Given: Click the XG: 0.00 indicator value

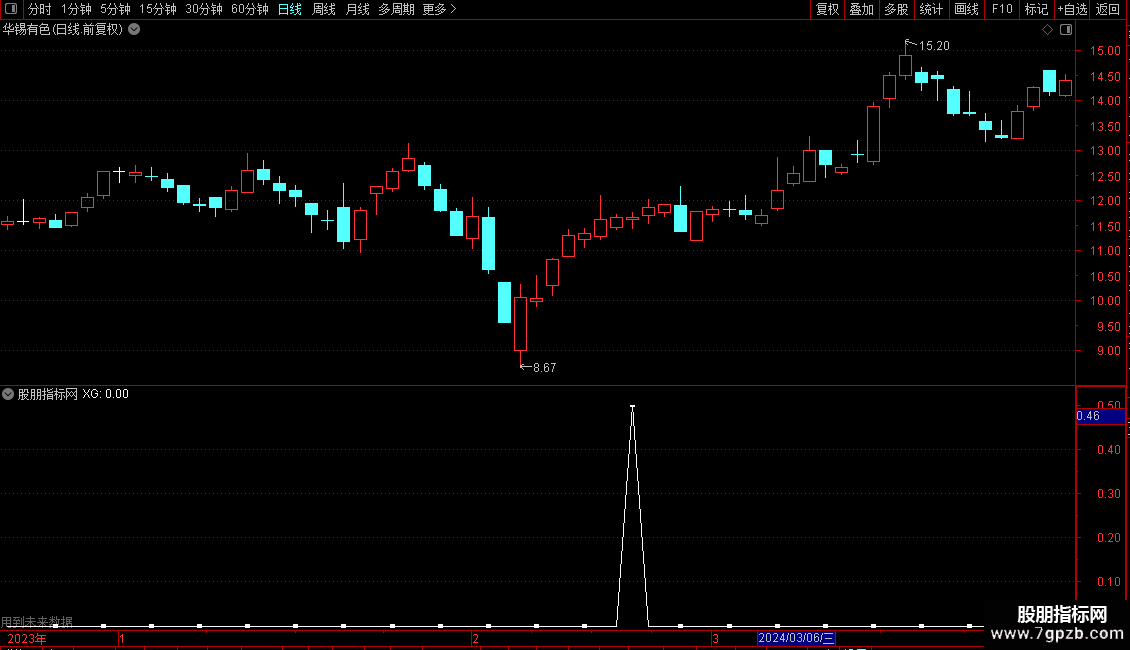Looking at the screenshot, I should pos(105,394).
